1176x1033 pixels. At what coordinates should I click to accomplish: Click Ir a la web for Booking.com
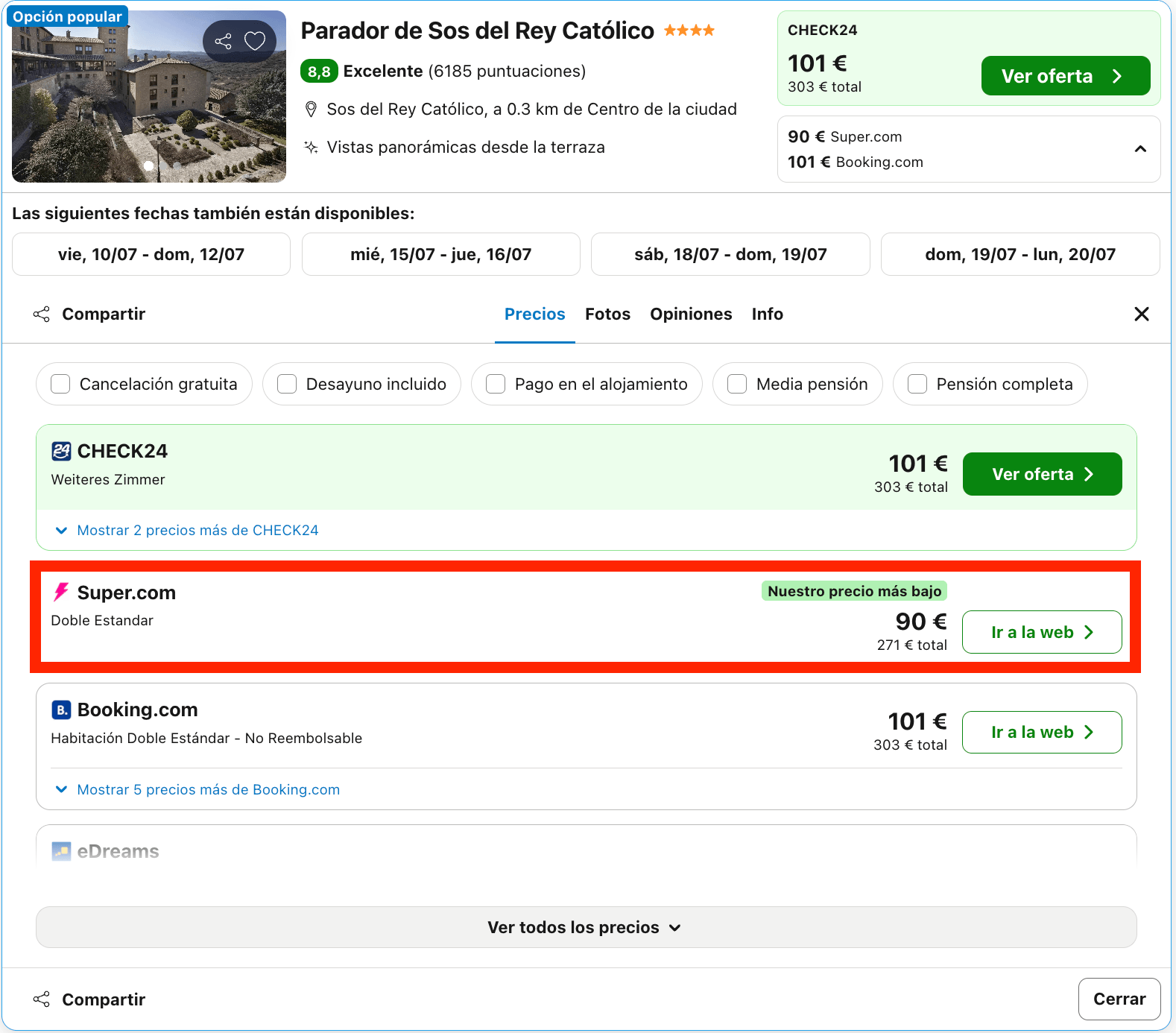1042,732
